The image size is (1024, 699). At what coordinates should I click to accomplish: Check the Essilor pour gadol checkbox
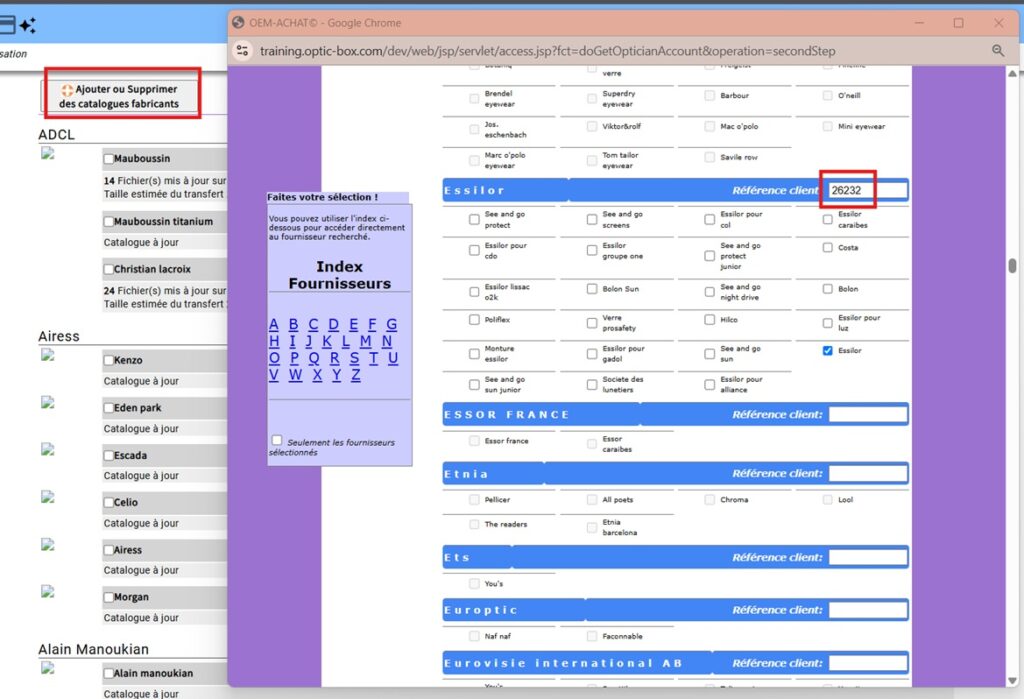[592, 353]
